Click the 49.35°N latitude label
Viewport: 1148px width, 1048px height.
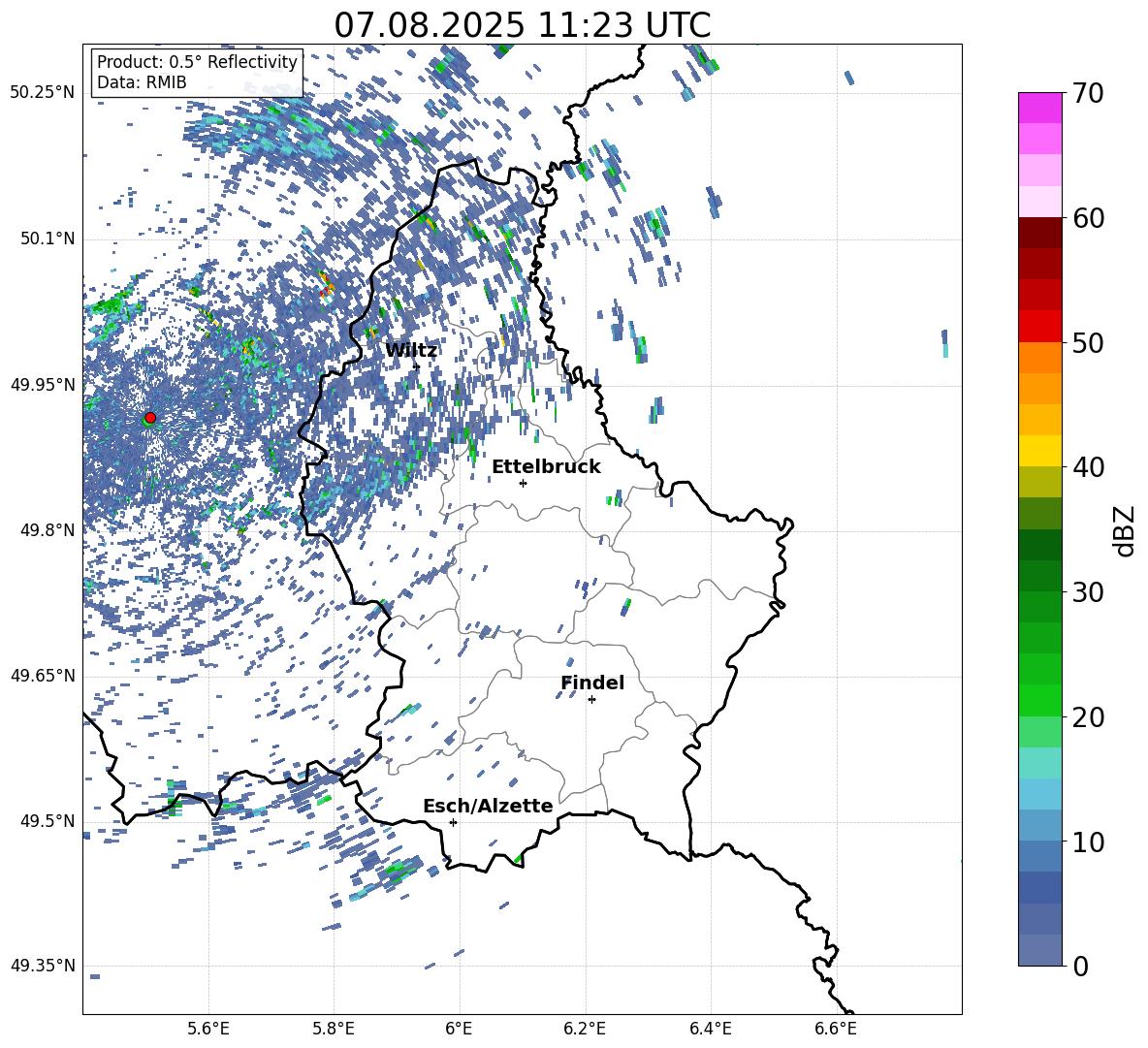[43, 966]
